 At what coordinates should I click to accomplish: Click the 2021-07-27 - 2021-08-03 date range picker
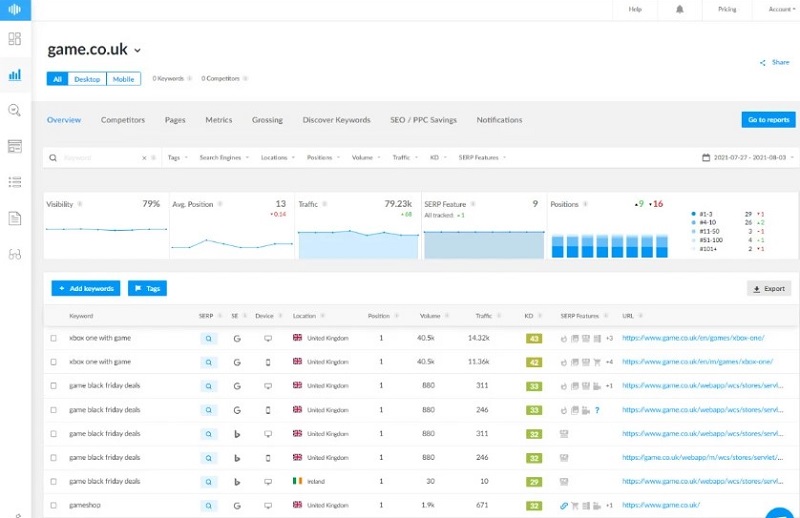[x=749, y=158]
